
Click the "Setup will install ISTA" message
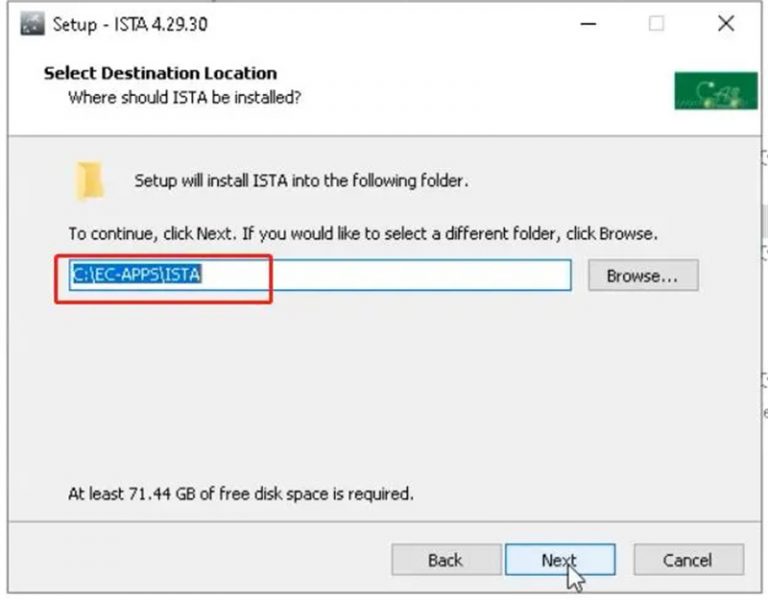pos(301,181)
